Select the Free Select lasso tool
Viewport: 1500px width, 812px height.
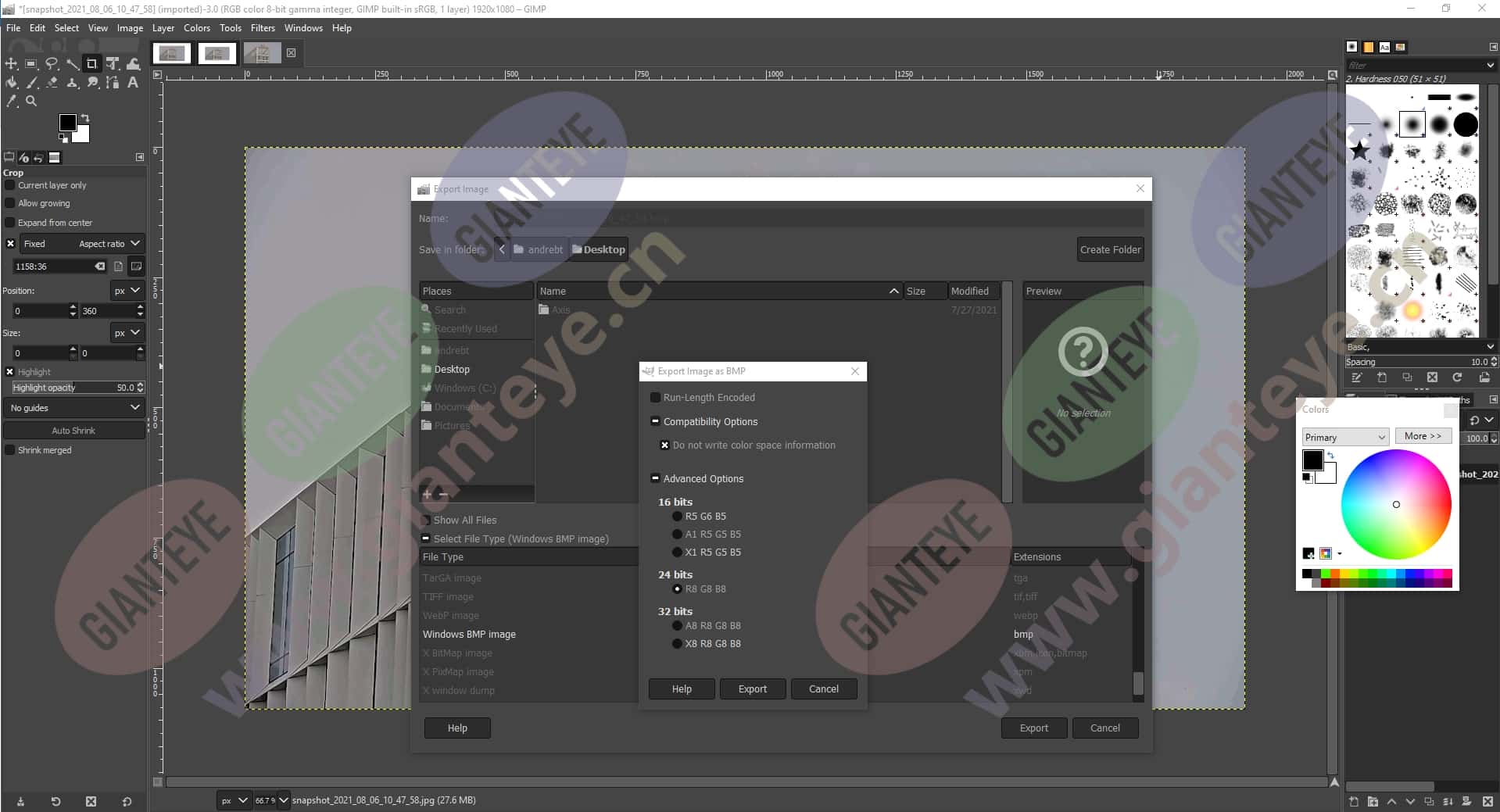click(x=52, y=63)
